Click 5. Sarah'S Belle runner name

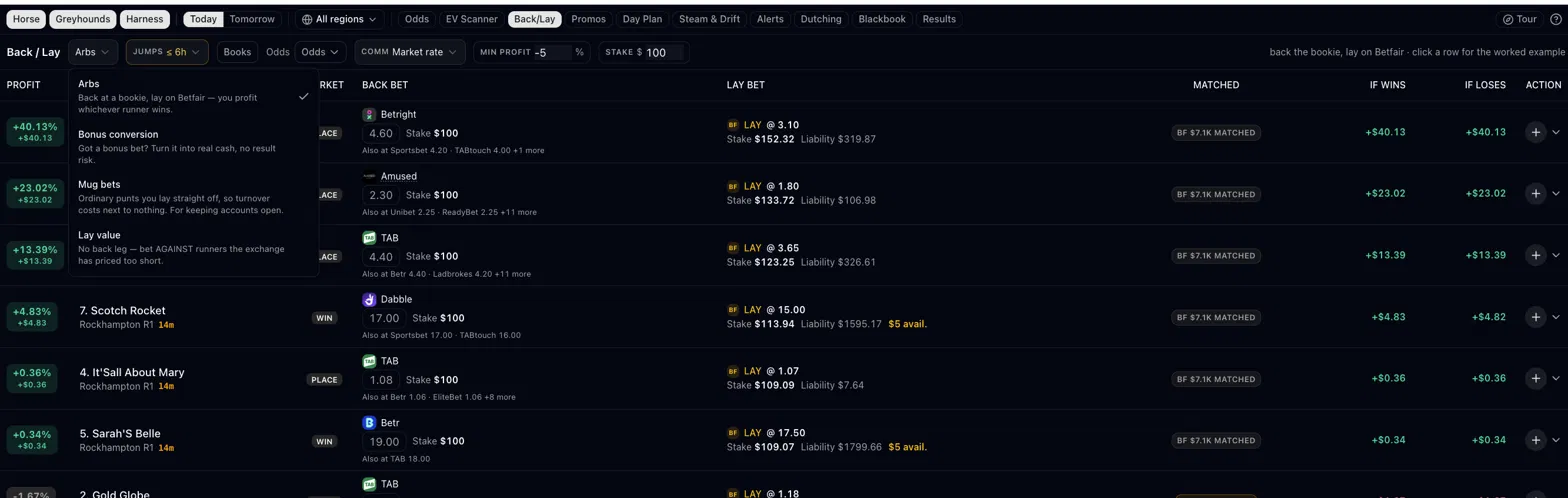pyautogui.click(x=120, y=434)
